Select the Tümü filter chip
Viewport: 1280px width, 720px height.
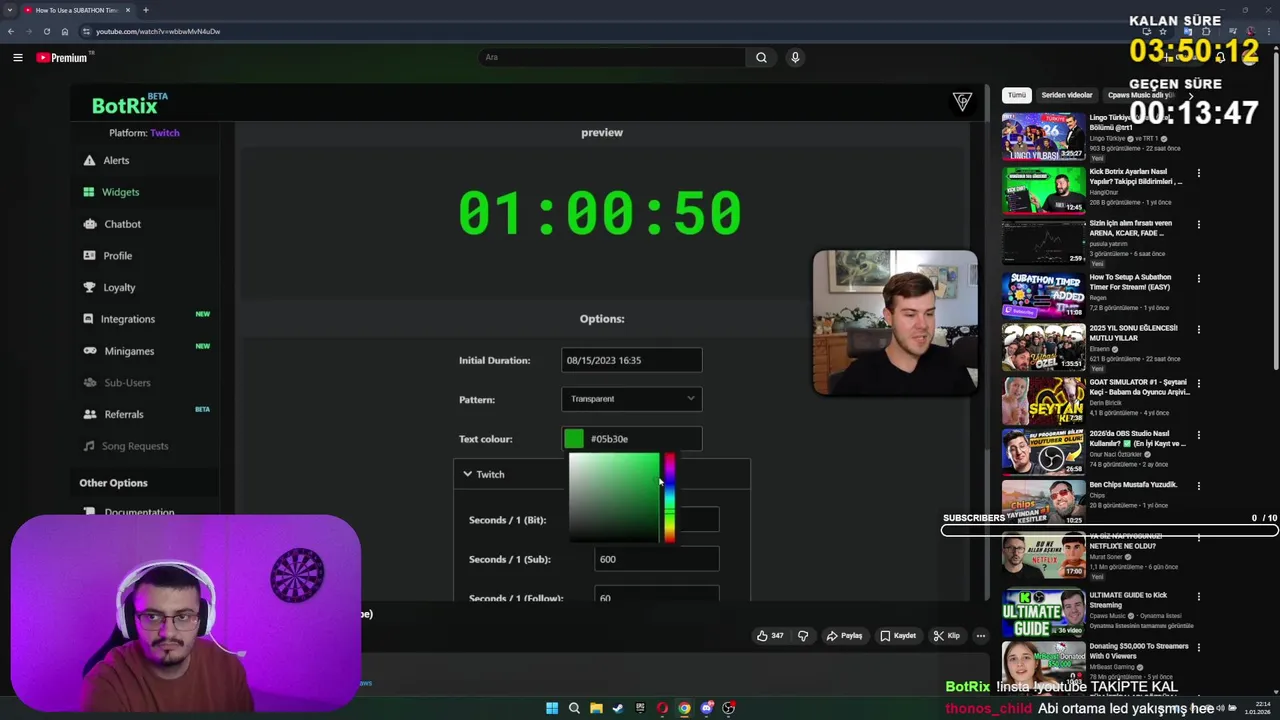click(1017, 95)
